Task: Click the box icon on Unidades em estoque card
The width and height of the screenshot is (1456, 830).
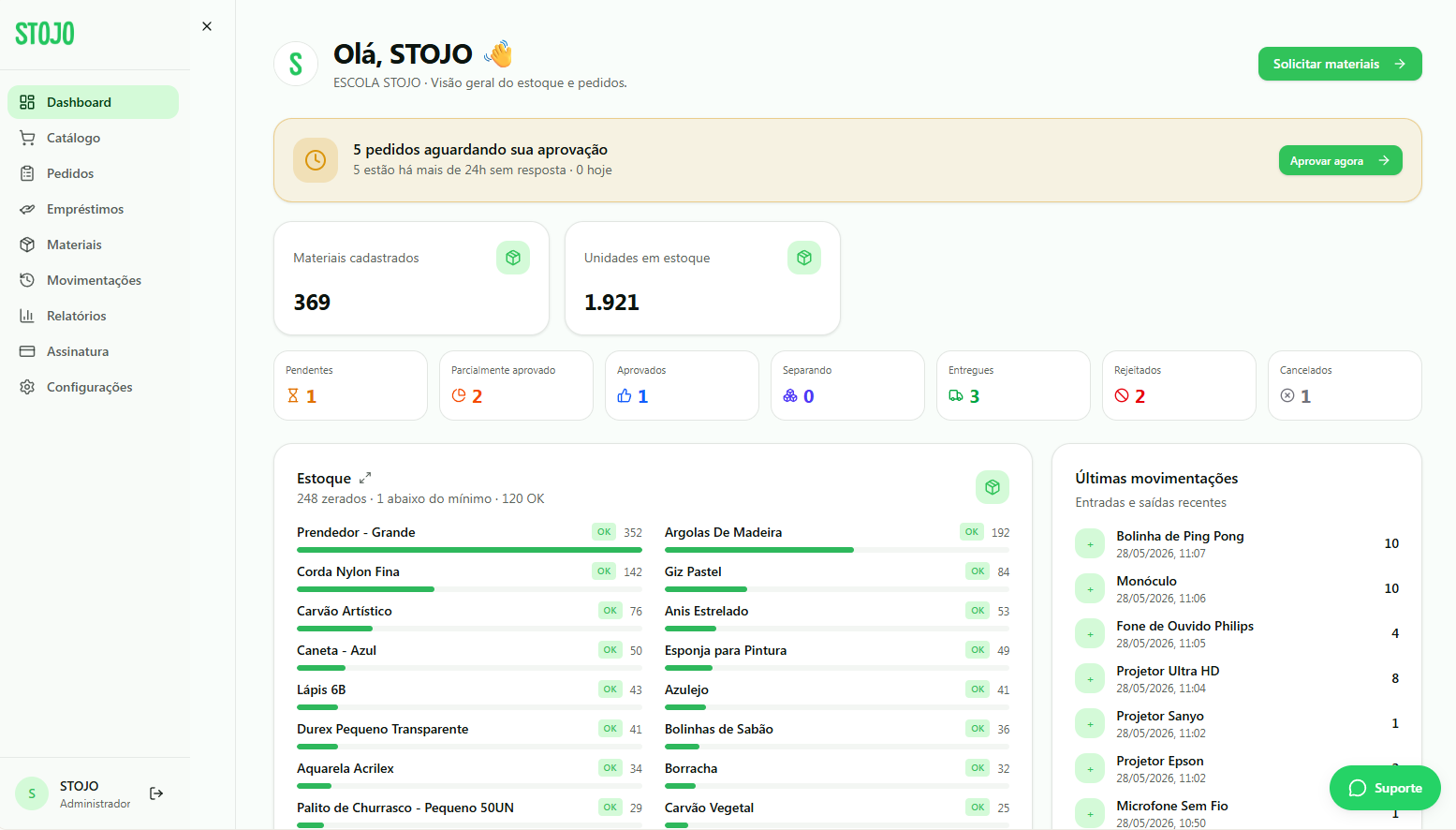Action: pyautogui.click(x=804, y=258)
